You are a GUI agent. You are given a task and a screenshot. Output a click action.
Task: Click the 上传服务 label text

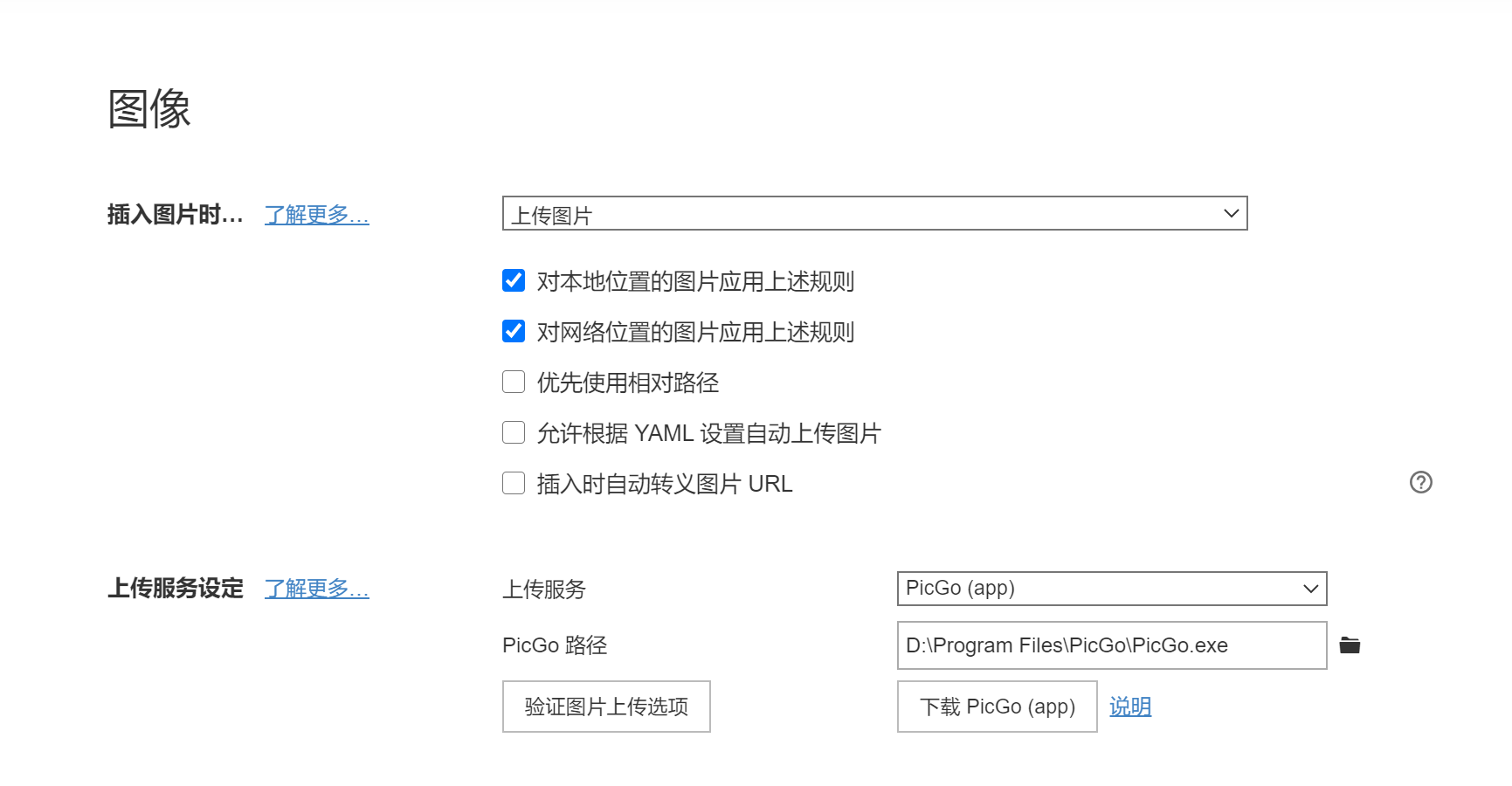coord(543,589)
